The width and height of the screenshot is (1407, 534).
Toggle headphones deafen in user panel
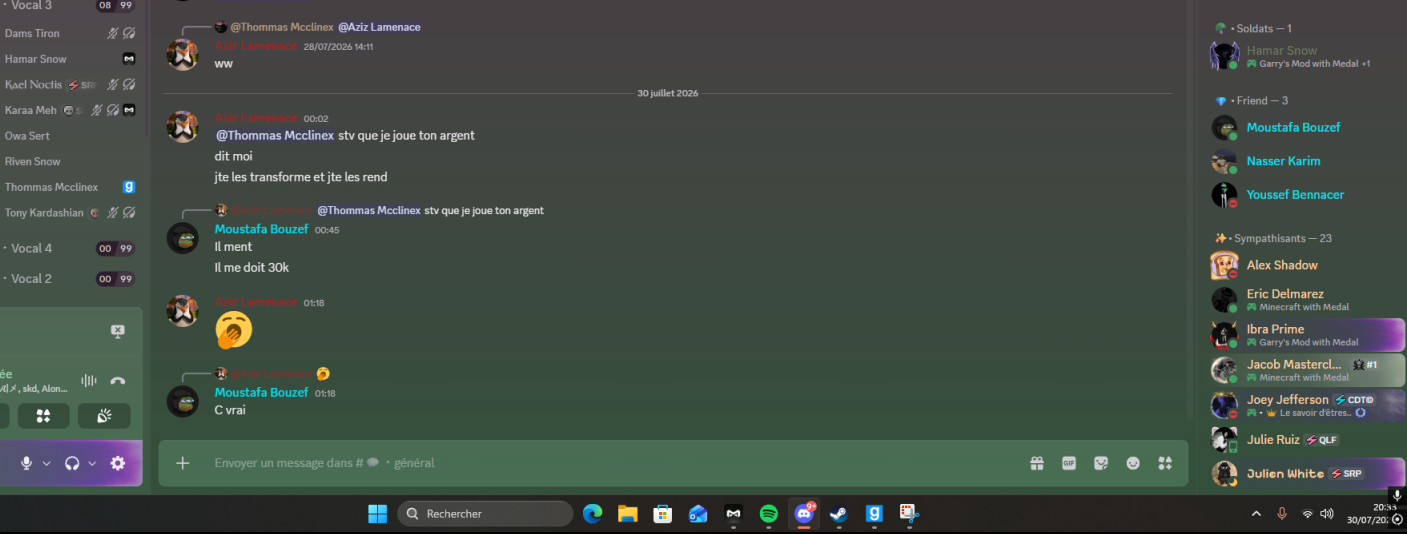tap(72, 463)
